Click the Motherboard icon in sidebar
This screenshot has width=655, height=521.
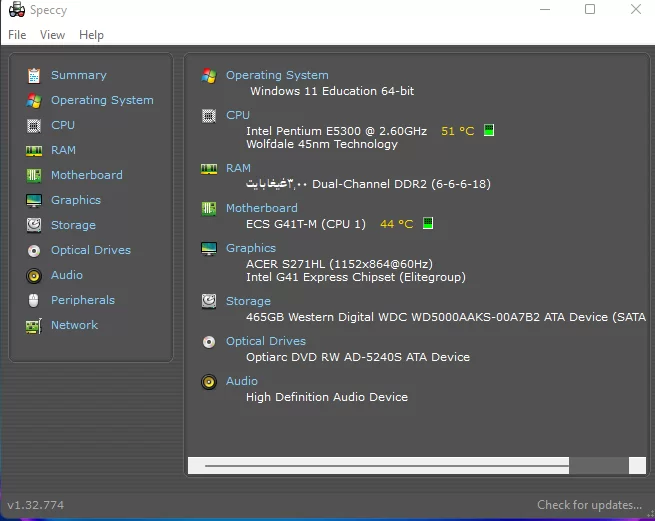pos(34,175)
